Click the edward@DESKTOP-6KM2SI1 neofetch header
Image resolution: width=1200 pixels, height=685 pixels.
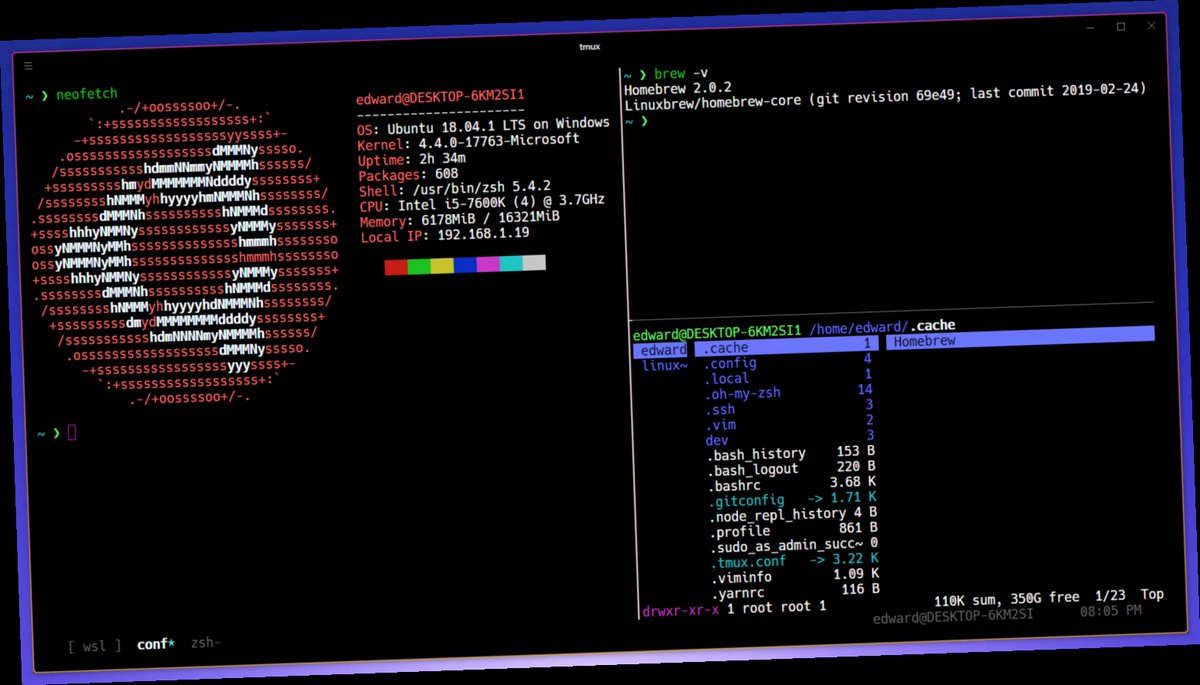coord(440,97)
